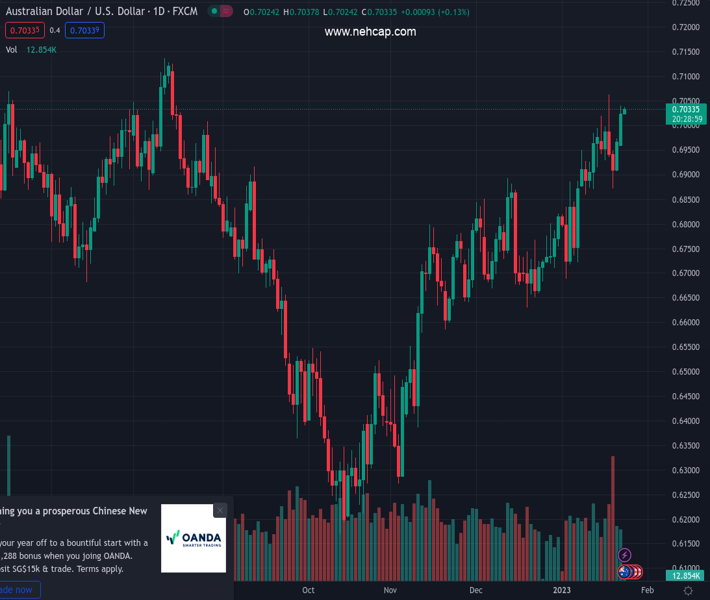Click the Feb label on time axis
This screenshot has width=710, height=600.
pos(646,590)
